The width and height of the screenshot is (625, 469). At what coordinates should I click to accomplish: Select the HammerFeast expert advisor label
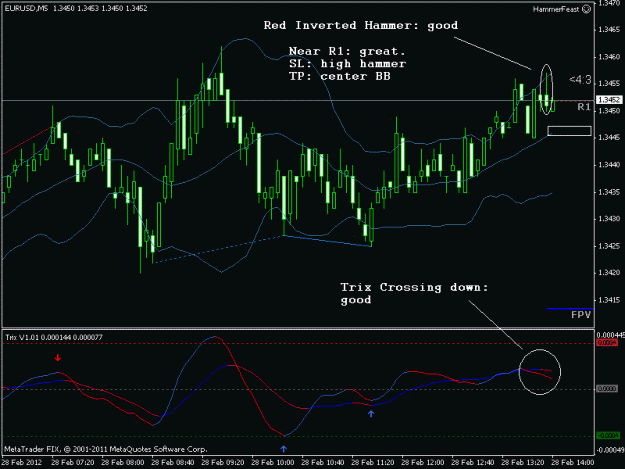[556, 9]
